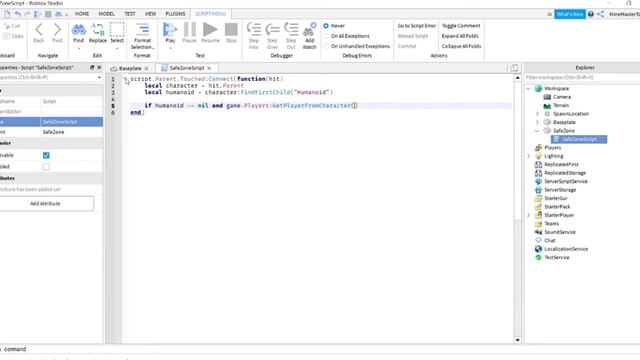This screenshot has width=640, height=360.
Task: Open the MODEL ribbon tab
Action: tap(107, 14)
